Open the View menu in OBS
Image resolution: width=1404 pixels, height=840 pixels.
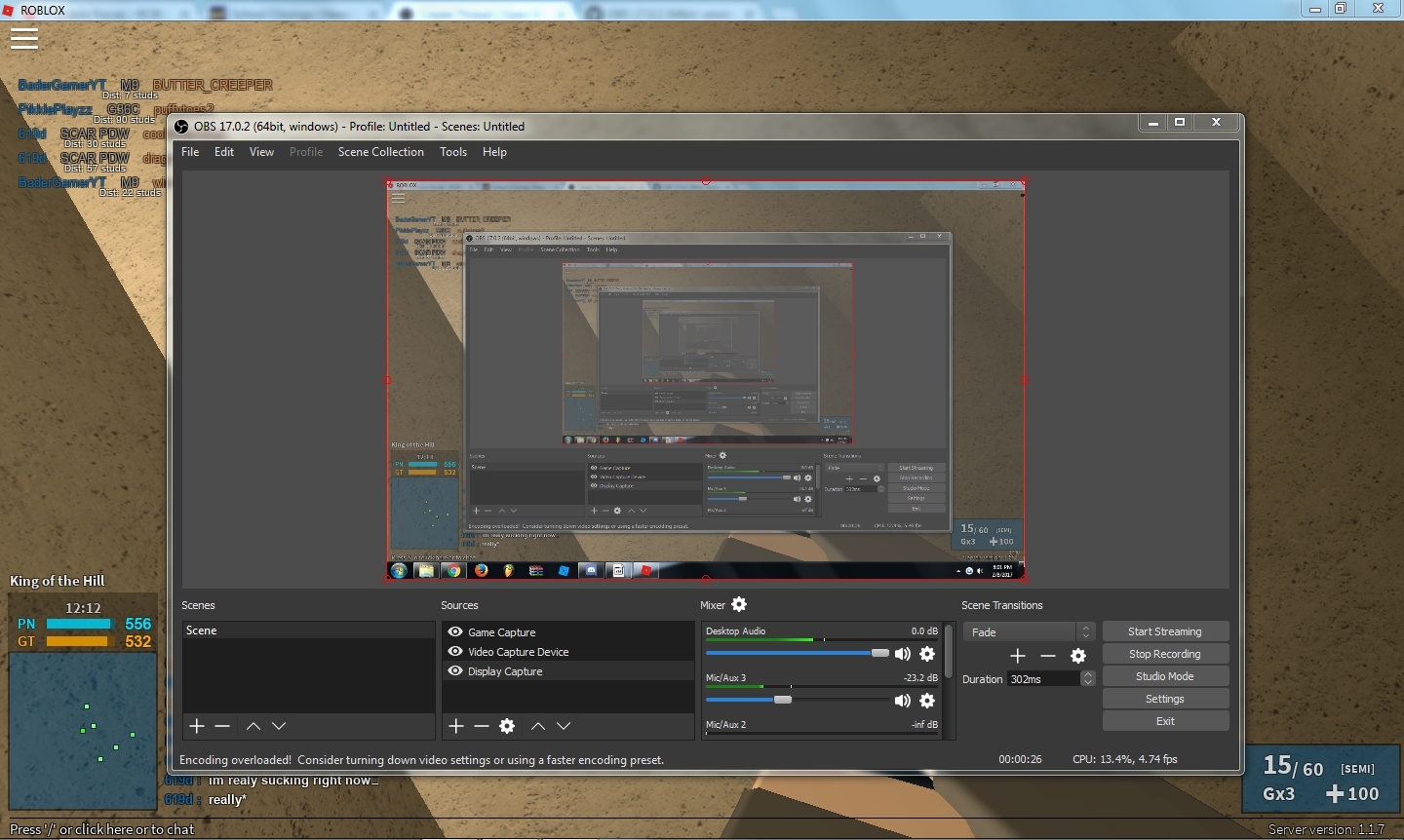point(261,152)
